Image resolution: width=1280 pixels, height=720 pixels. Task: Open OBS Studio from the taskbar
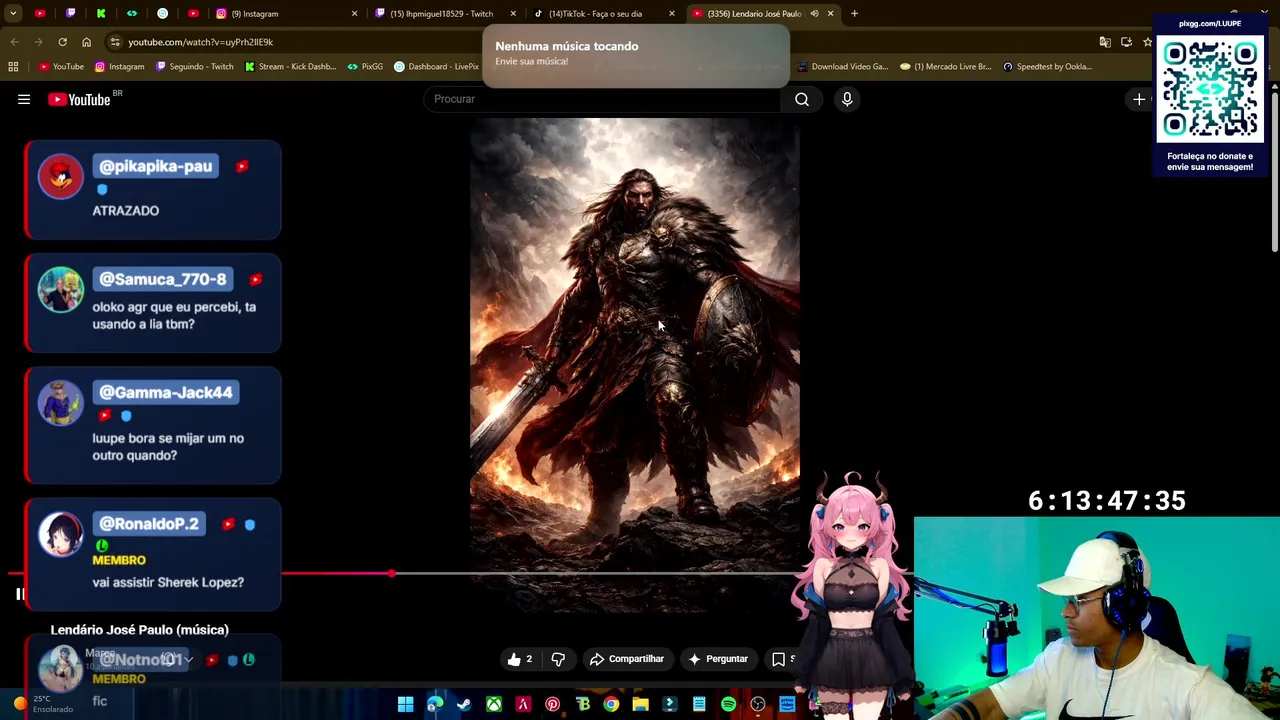[x=758, y=705]
